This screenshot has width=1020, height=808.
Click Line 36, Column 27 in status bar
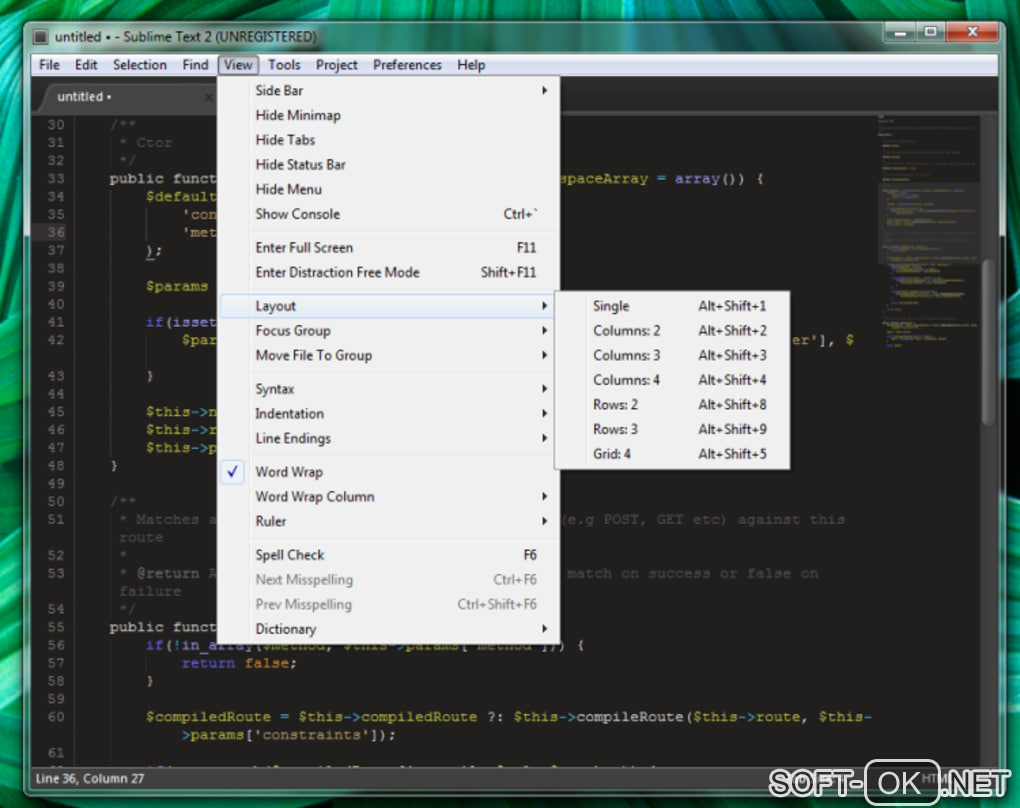tap(90, 779)
